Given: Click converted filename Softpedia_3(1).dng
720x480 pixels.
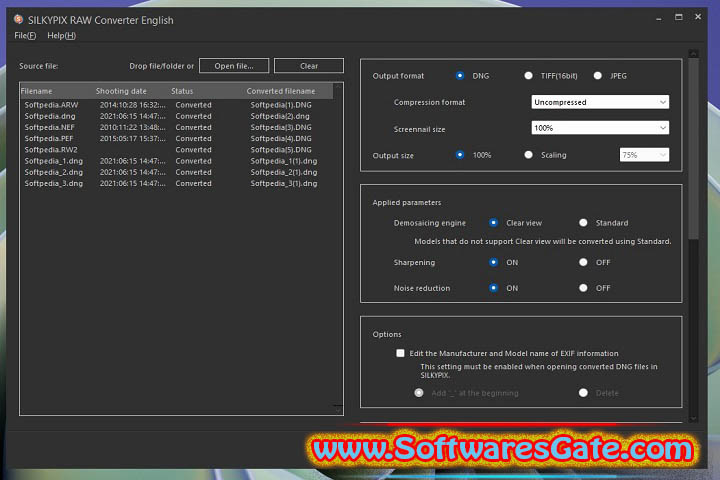Looking at the screenshot, I should tap(284, 183).
